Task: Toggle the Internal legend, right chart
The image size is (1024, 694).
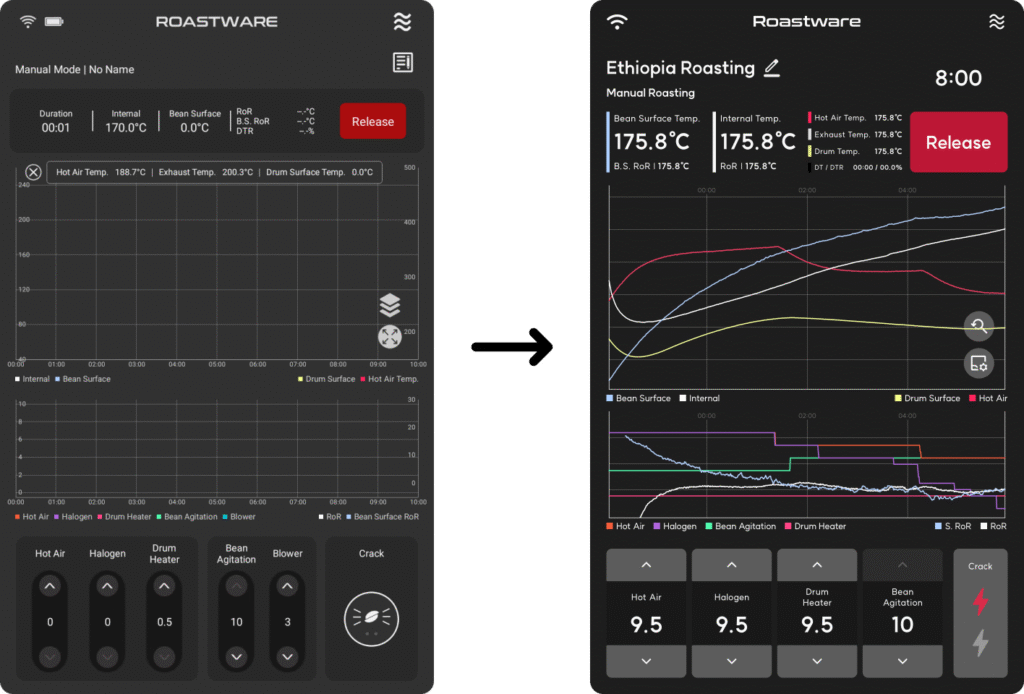Action: tap(699, 398)
